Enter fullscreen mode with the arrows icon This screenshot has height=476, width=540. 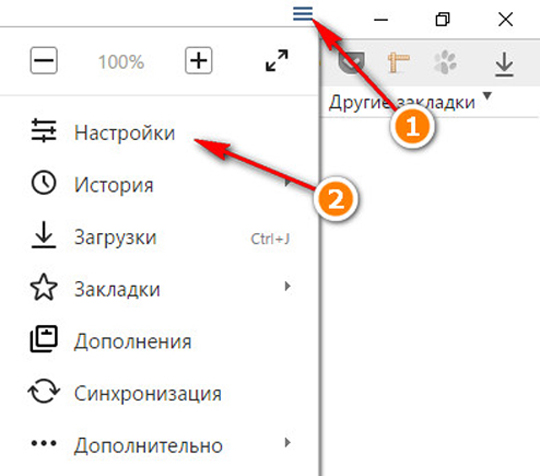tap(277, 61)
